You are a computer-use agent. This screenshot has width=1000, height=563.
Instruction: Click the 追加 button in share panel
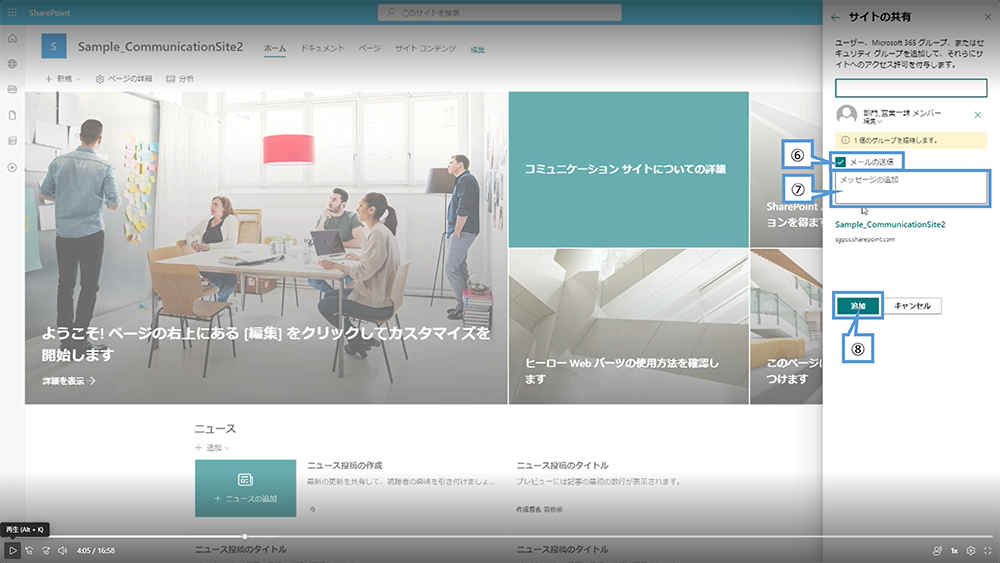[x=858, y=306]
